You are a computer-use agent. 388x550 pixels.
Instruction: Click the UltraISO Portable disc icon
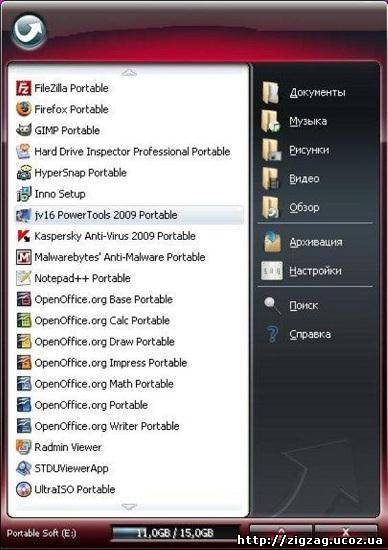coord(24,489)
